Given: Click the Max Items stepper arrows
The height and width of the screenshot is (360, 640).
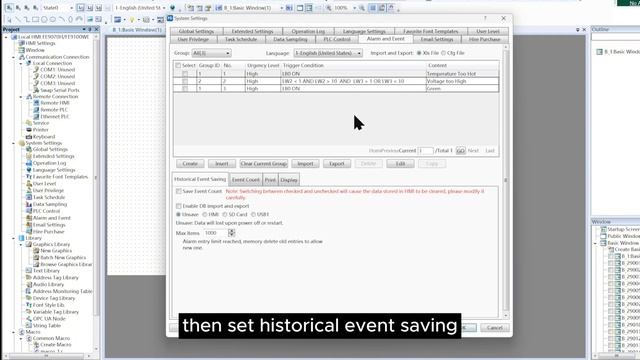Looking at the screenshot, I should [231, 233].
